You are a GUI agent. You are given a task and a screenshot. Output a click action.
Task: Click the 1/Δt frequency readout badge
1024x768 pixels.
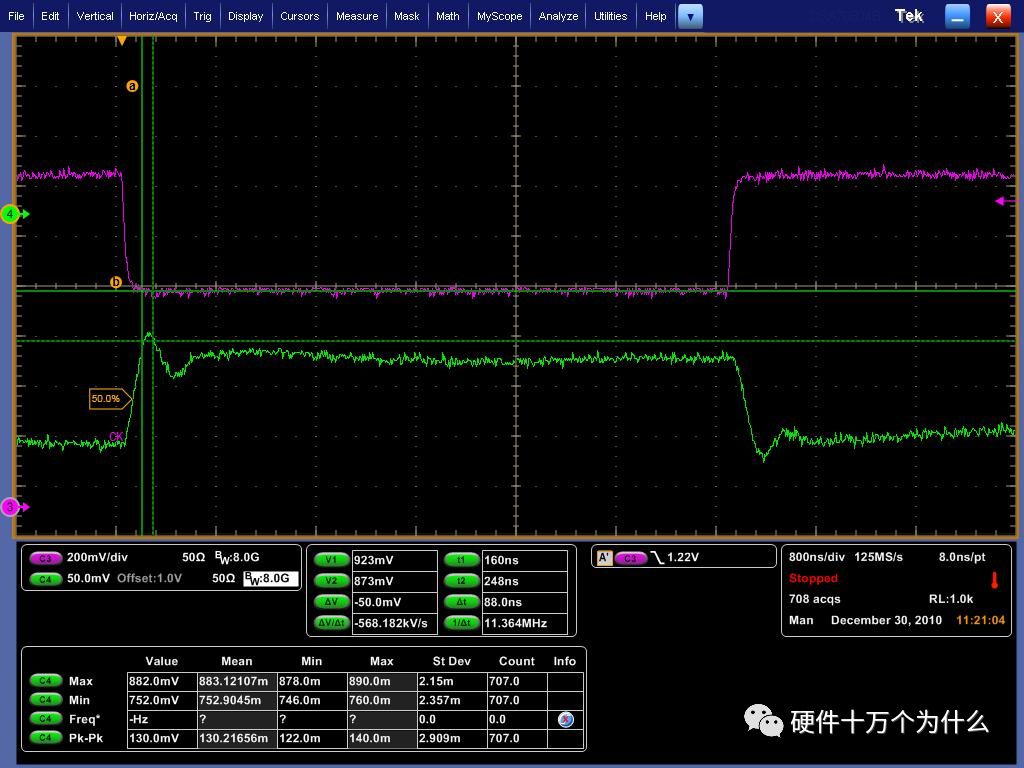pos(461,623)
